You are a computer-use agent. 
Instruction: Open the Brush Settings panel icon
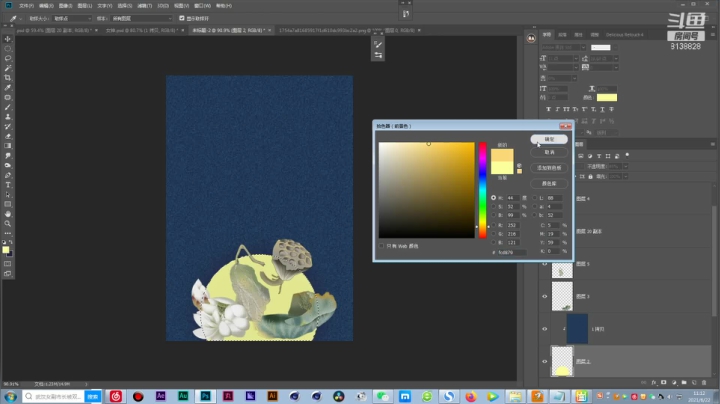pos(378,45)
